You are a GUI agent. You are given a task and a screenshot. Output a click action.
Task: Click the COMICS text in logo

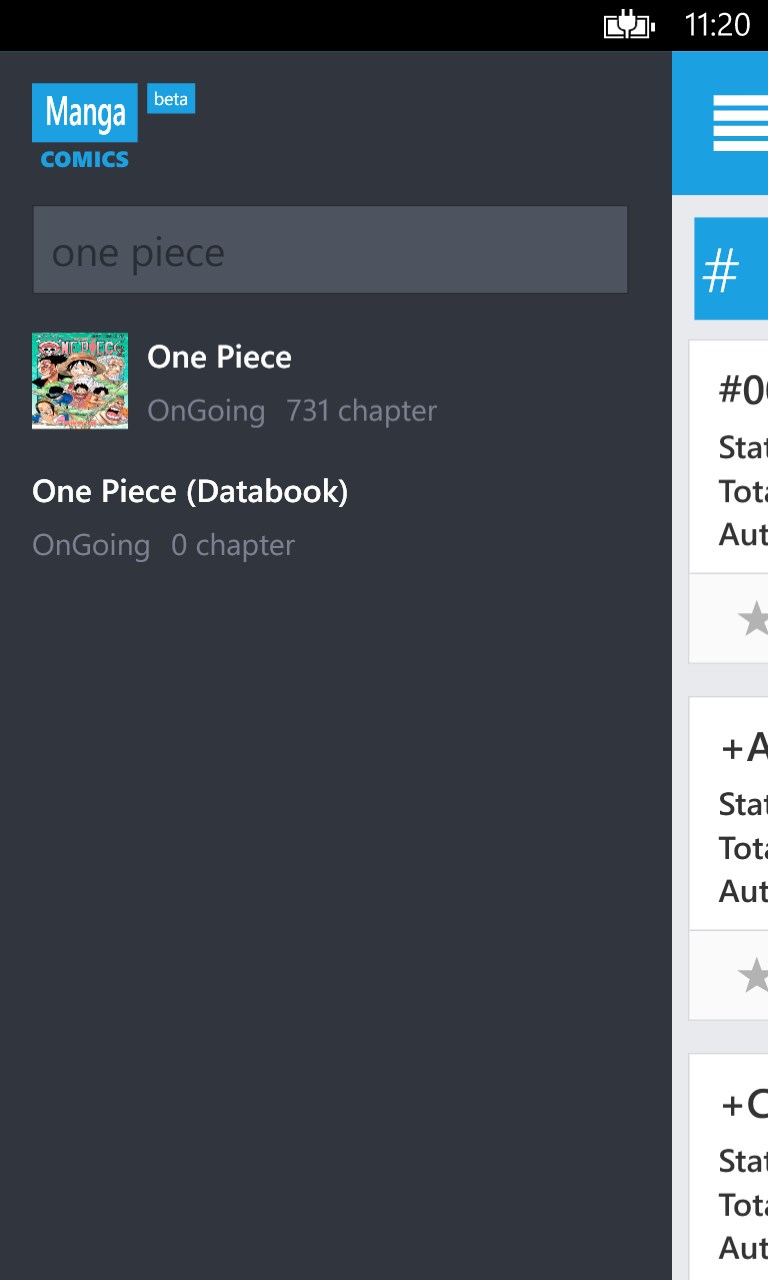click(85, 159)
